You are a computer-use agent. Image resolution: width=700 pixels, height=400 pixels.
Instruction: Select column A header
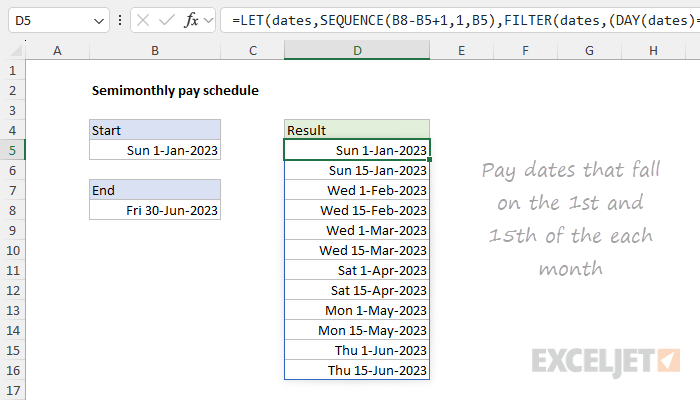click(57, 50)
